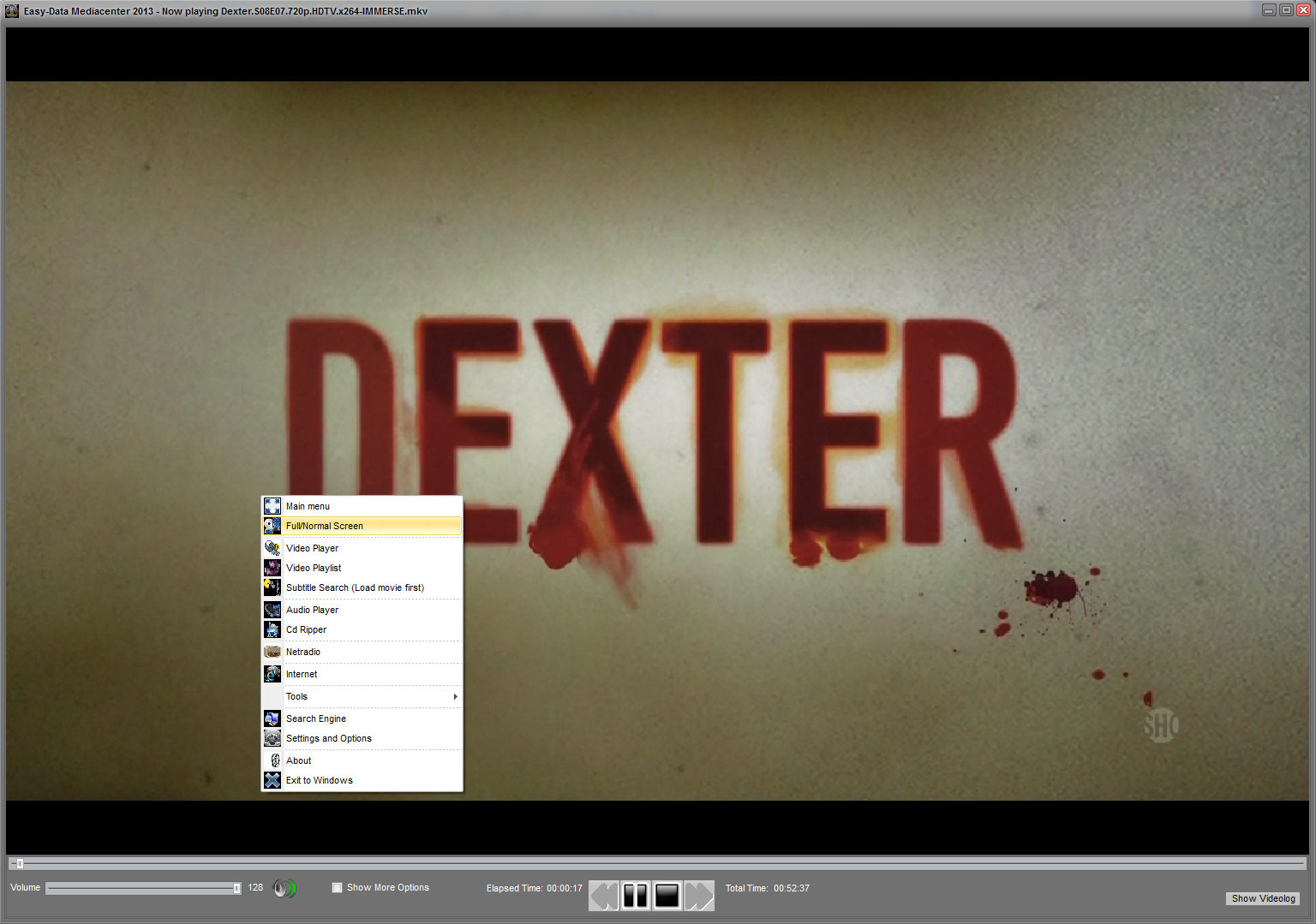The image size is (1316, 924).
Task: Click the Video Player icon
Action: (272, 548)
